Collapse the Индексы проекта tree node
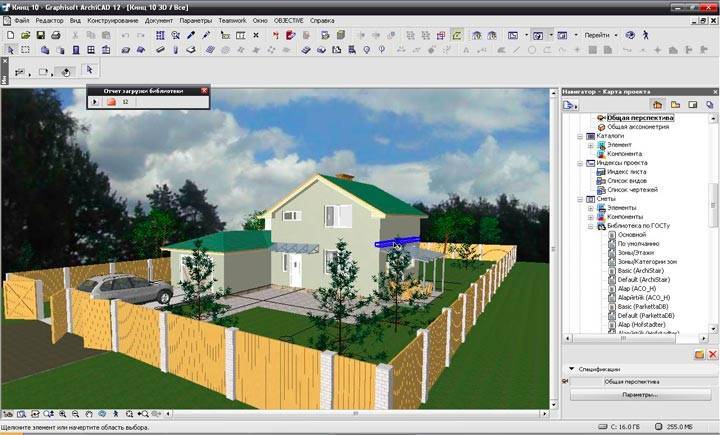The height and width of the screenshot is (435, 720). 580,163
